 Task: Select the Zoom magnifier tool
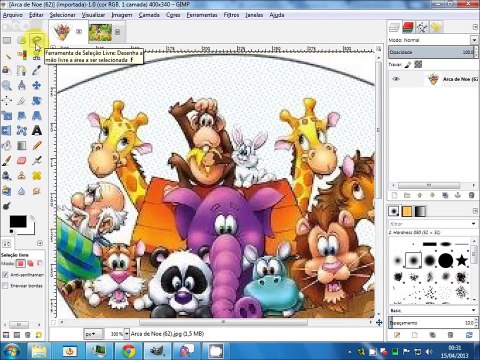pyautogui.click(x=7, y=85)
